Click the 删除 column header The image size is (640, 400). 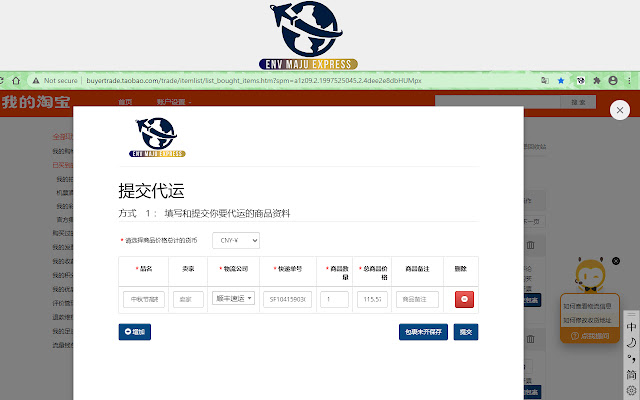coord(460,269)
